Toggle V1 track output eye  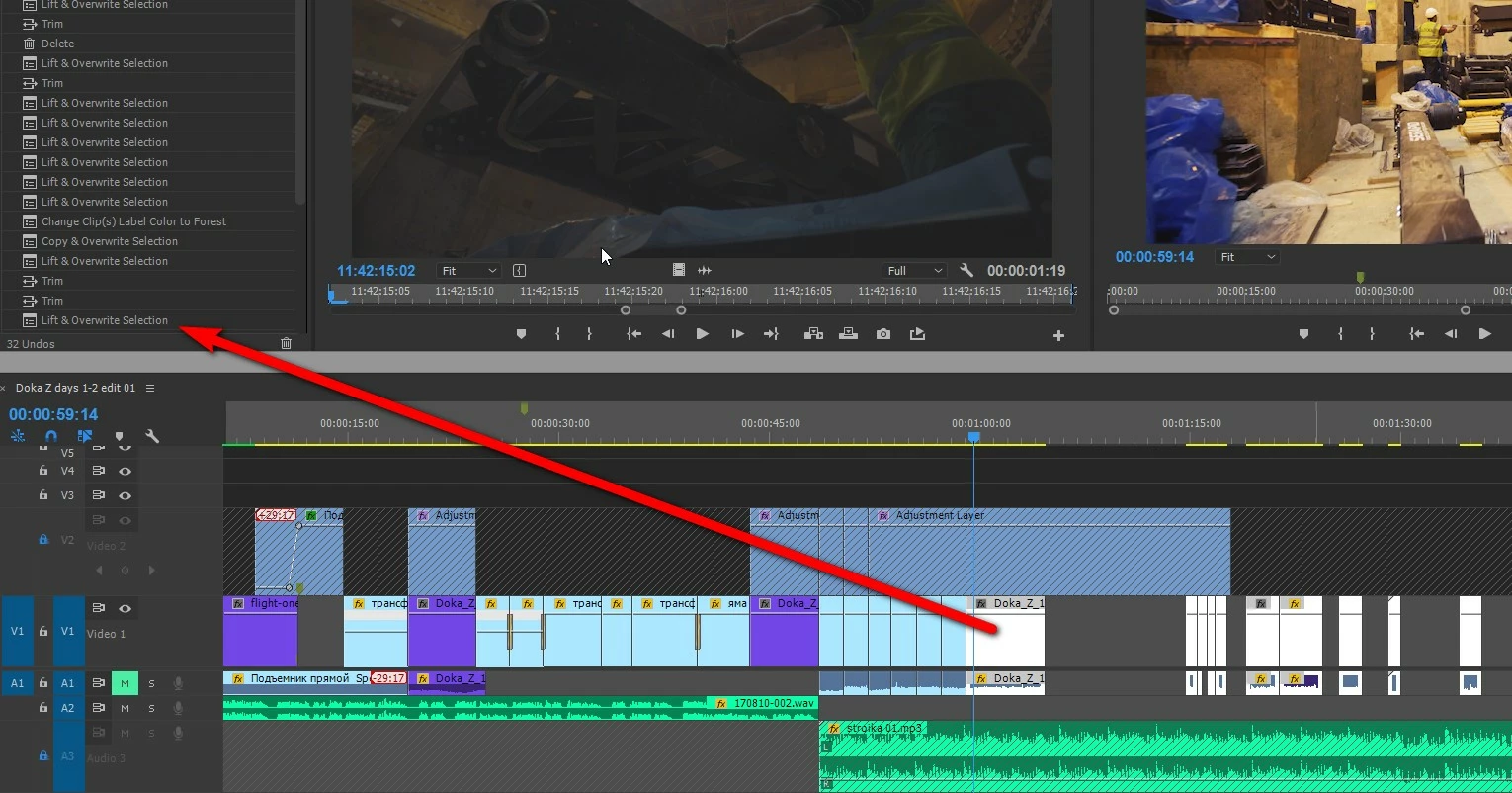125,608
